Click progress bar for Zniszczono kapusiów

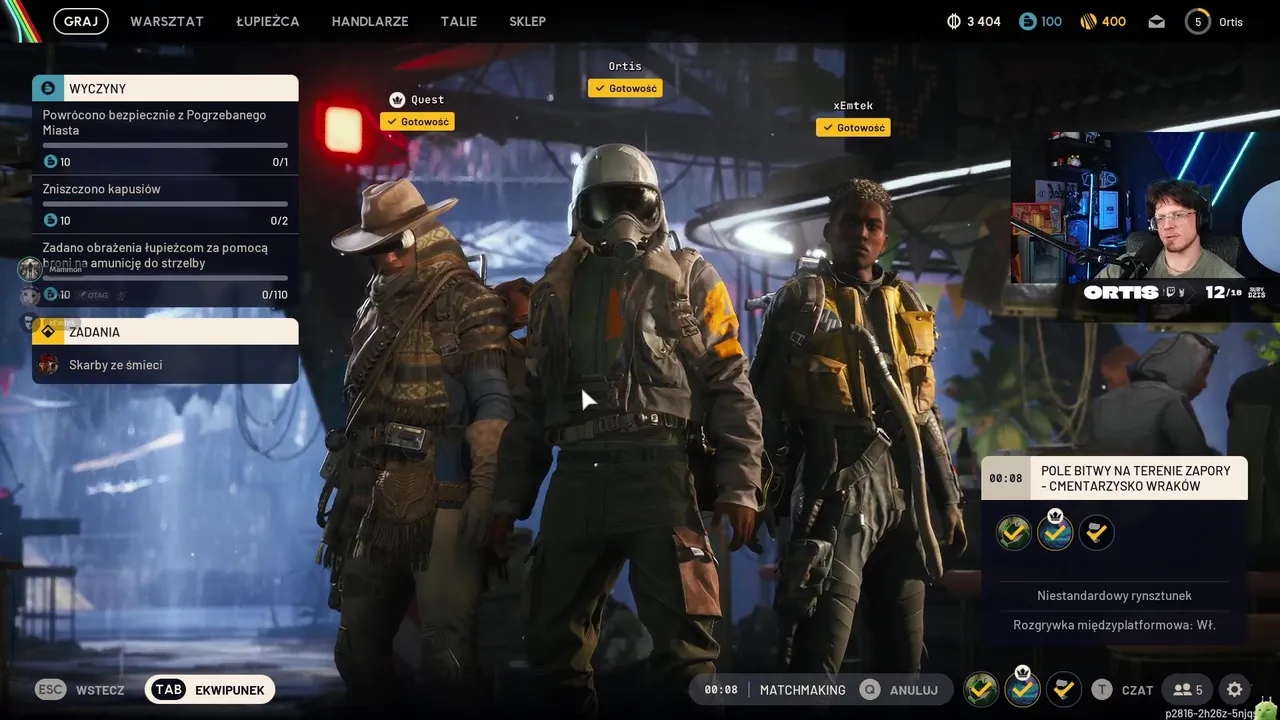pos(165,204)
